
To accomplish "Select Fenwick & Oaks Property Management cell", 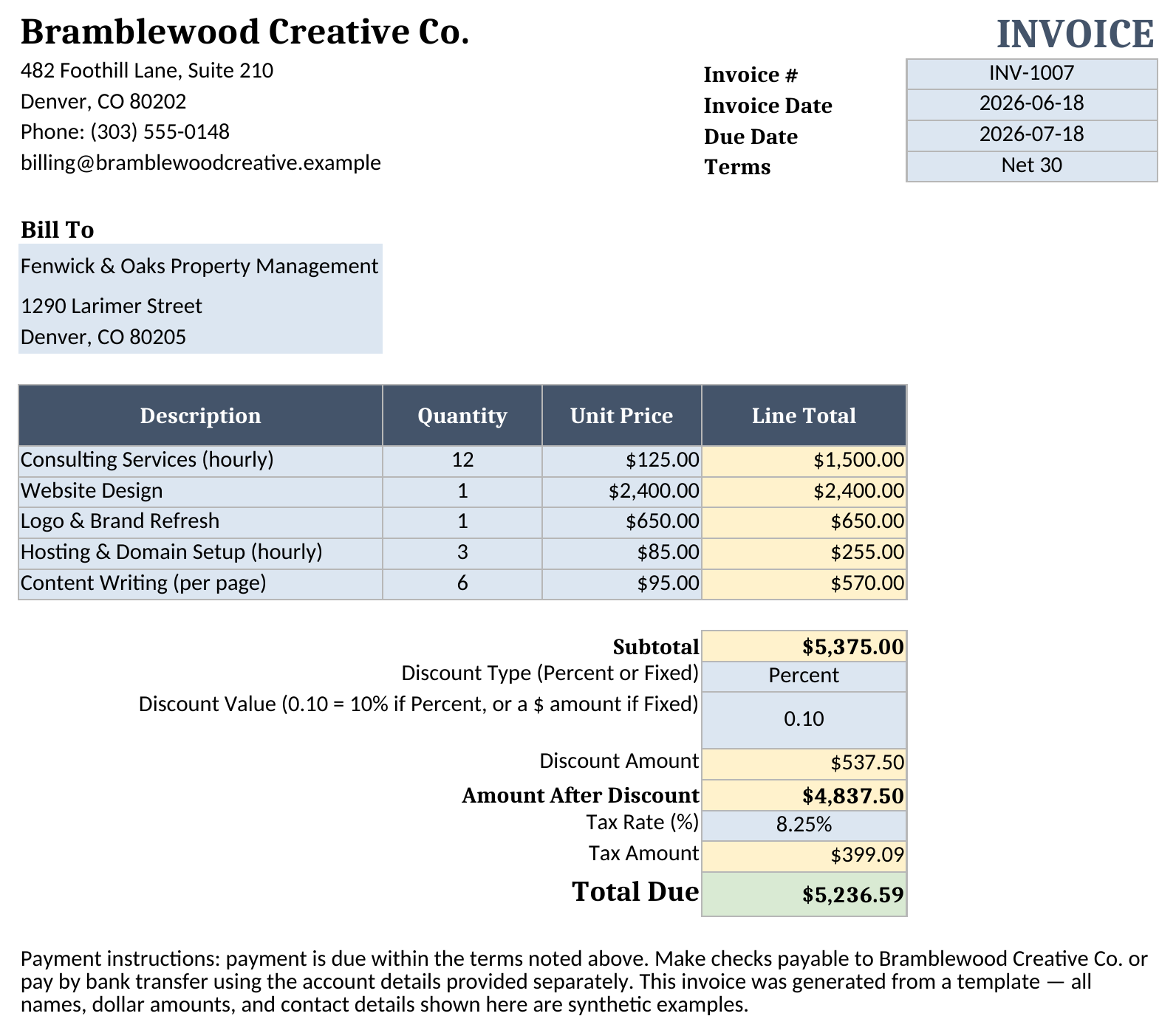I will tap(200, 266).
